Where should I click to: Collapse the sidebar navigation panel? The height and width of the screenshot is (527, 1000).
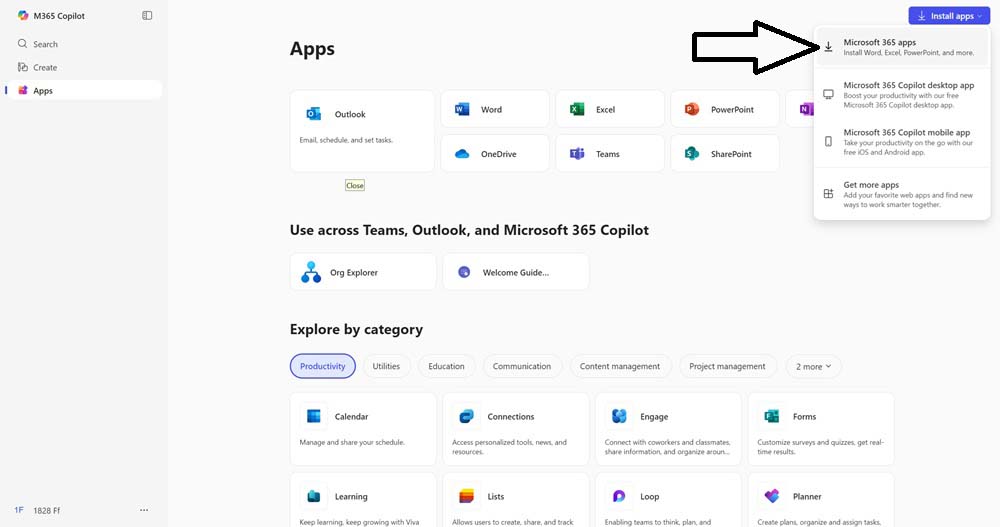tap(147, 16)
